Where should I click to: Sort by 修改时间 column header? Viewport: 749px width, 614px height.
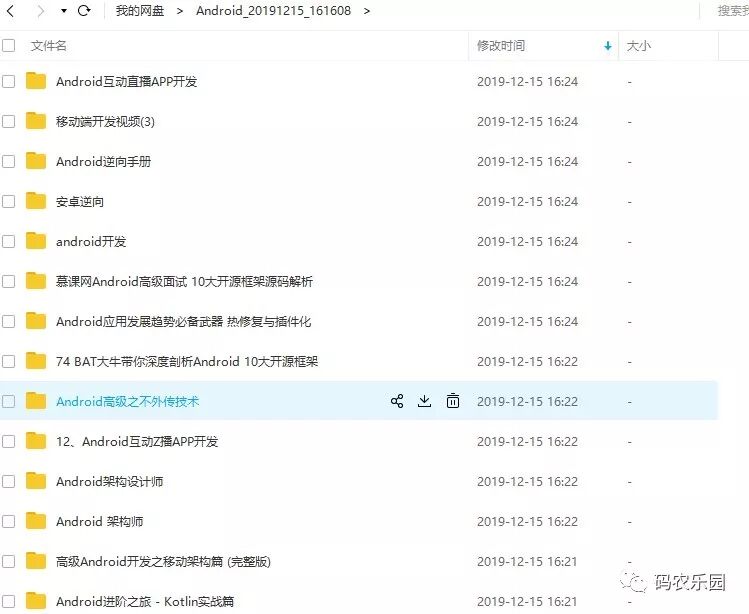[x=501, y=46]
